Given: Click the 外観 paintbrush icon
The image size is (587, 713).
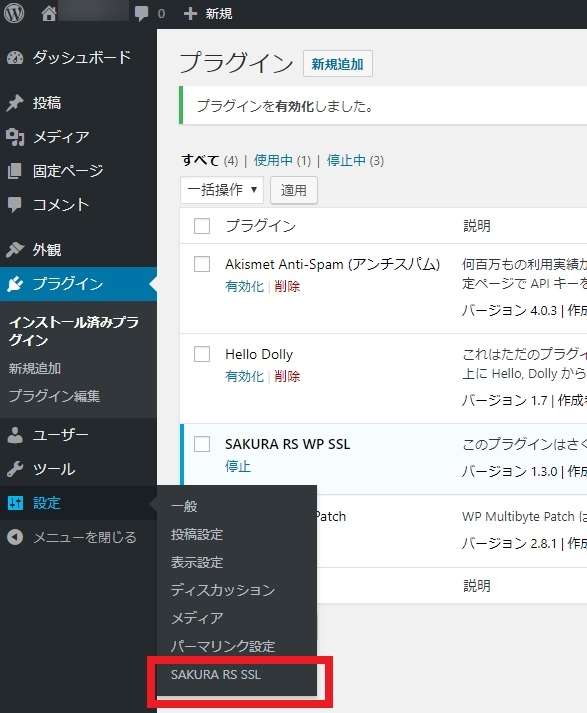Looking at the screenshot, I should [15, 250].
